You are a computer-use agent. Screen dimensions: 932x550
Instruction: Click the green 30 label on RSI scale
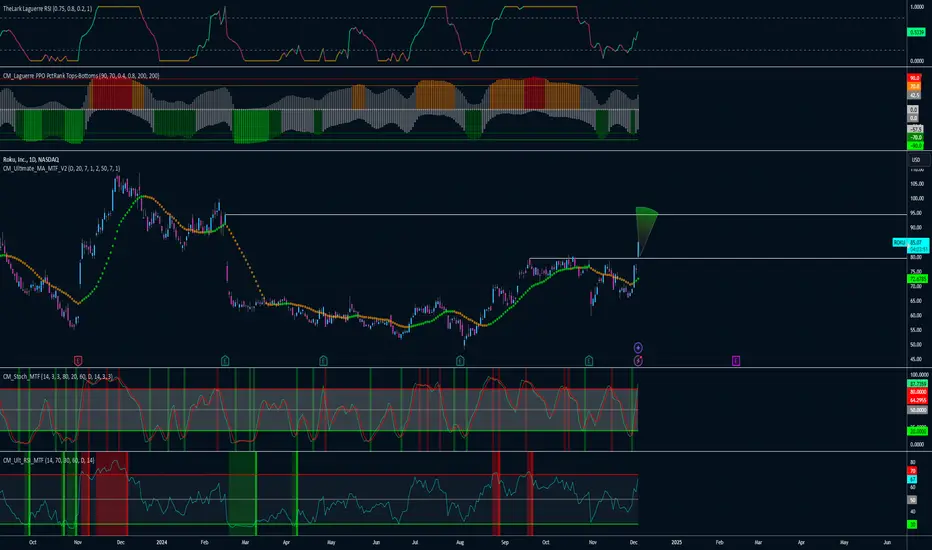click(912, 524)
